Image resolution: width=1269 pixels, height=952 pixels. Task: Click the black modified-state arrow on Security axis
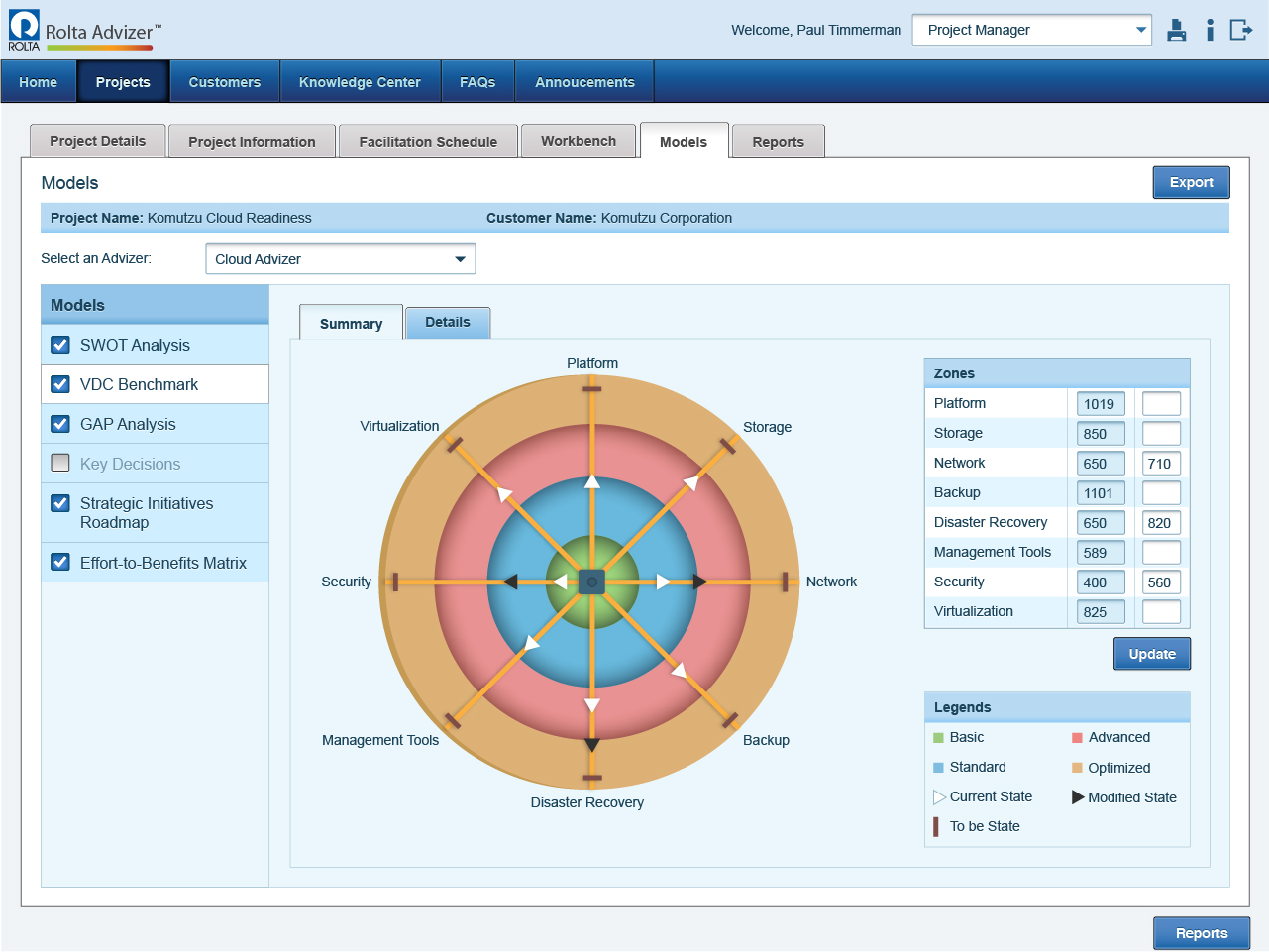click(x=510, y=582)
